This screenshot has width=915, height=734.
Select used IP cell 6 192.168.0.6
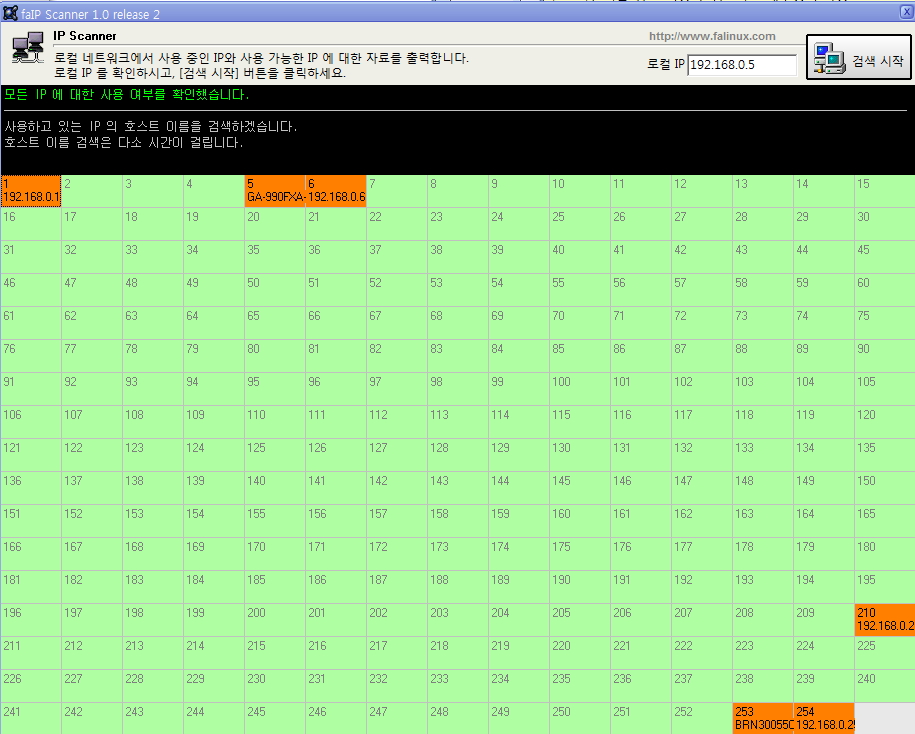[336, 191]
